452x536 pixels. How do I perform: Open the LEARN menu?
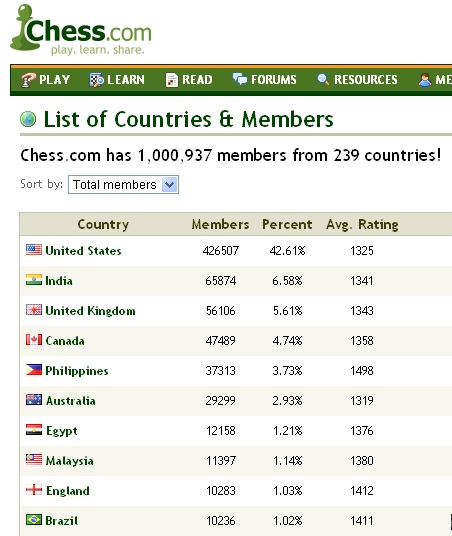(117, 80)
